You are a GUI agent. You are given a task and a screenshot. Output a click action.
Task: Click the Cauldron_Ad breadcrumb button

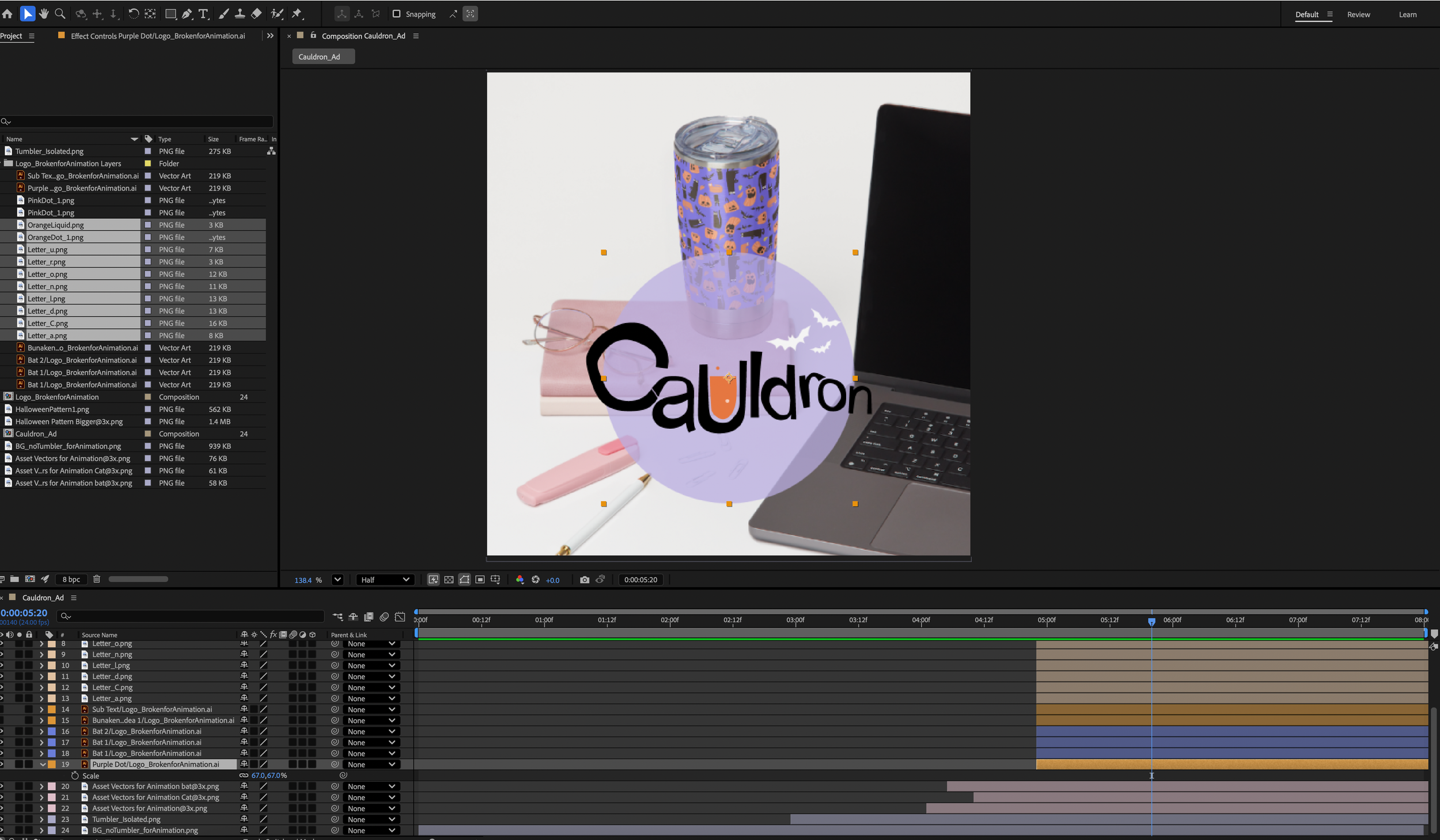319,56
